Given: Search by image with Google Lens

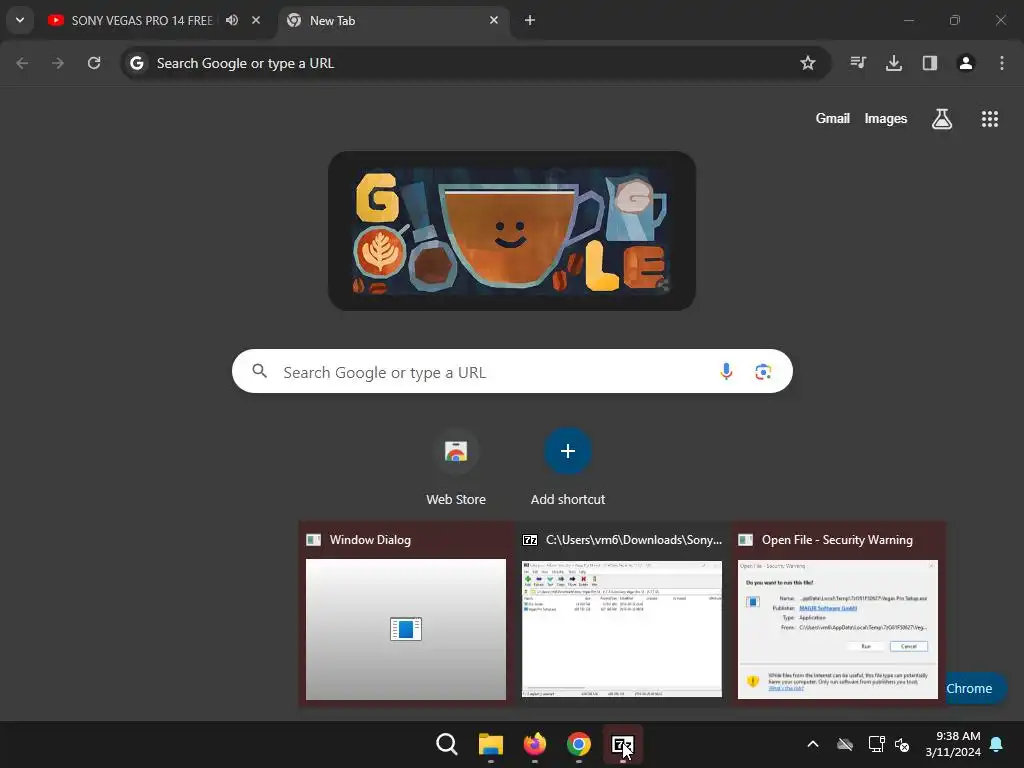Looking at the screenshot, I should point(763,372).
